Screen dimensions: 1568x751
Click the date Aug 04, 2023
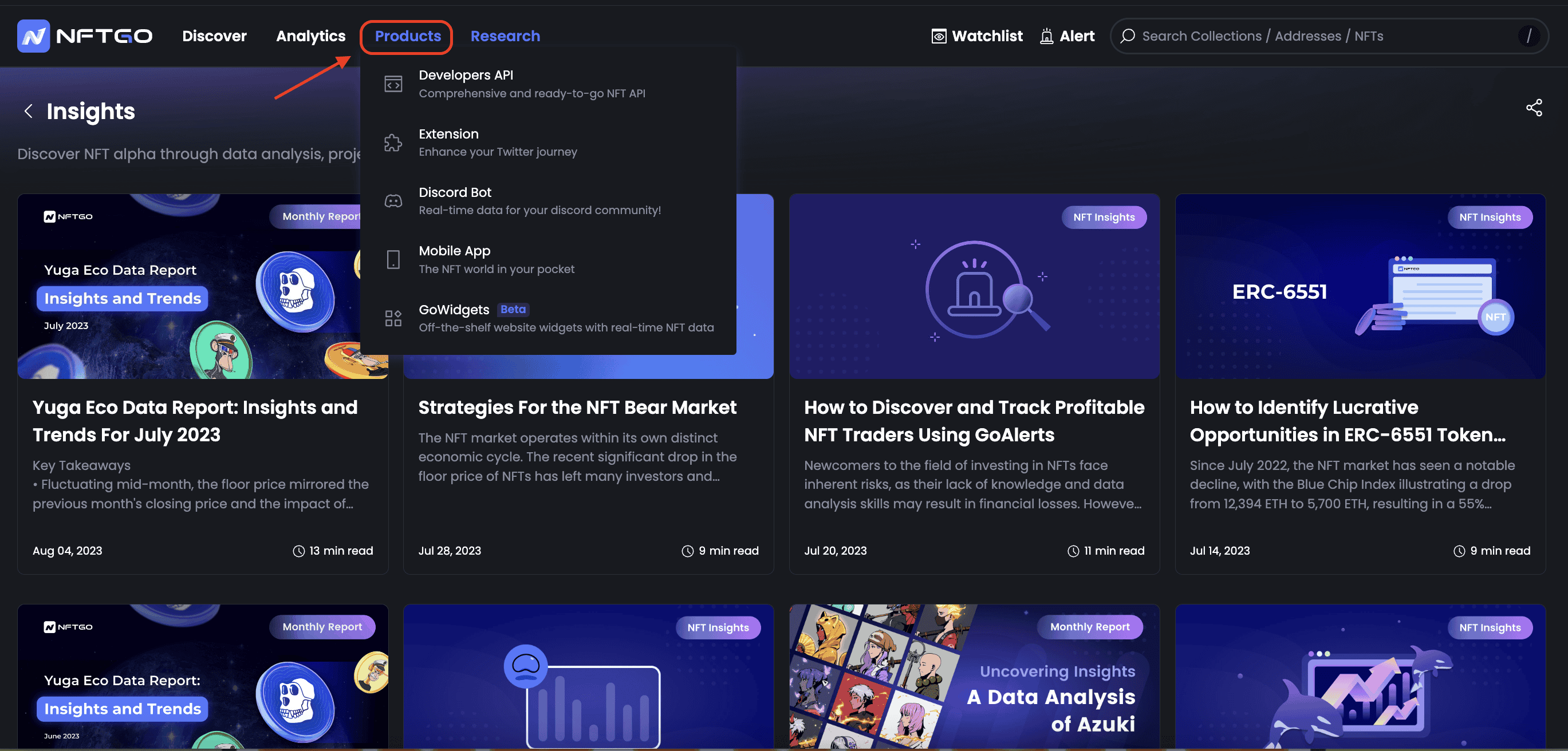point(67,551)
